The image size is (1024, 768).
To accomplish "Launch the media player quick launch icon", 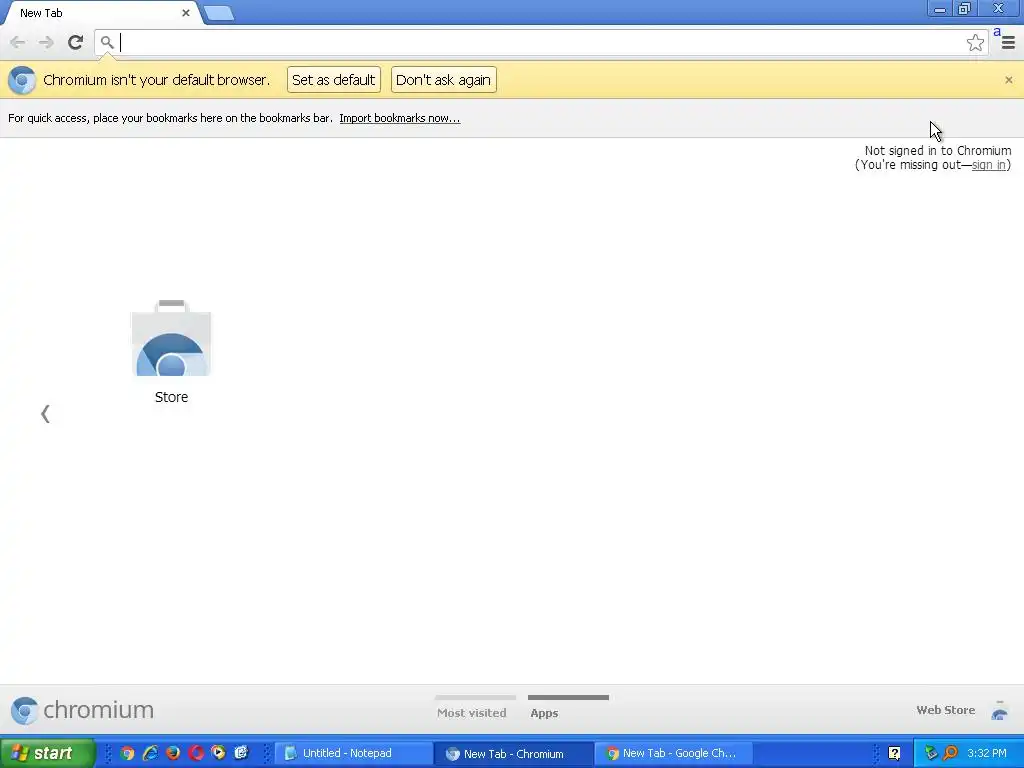I will coord(218,753).
